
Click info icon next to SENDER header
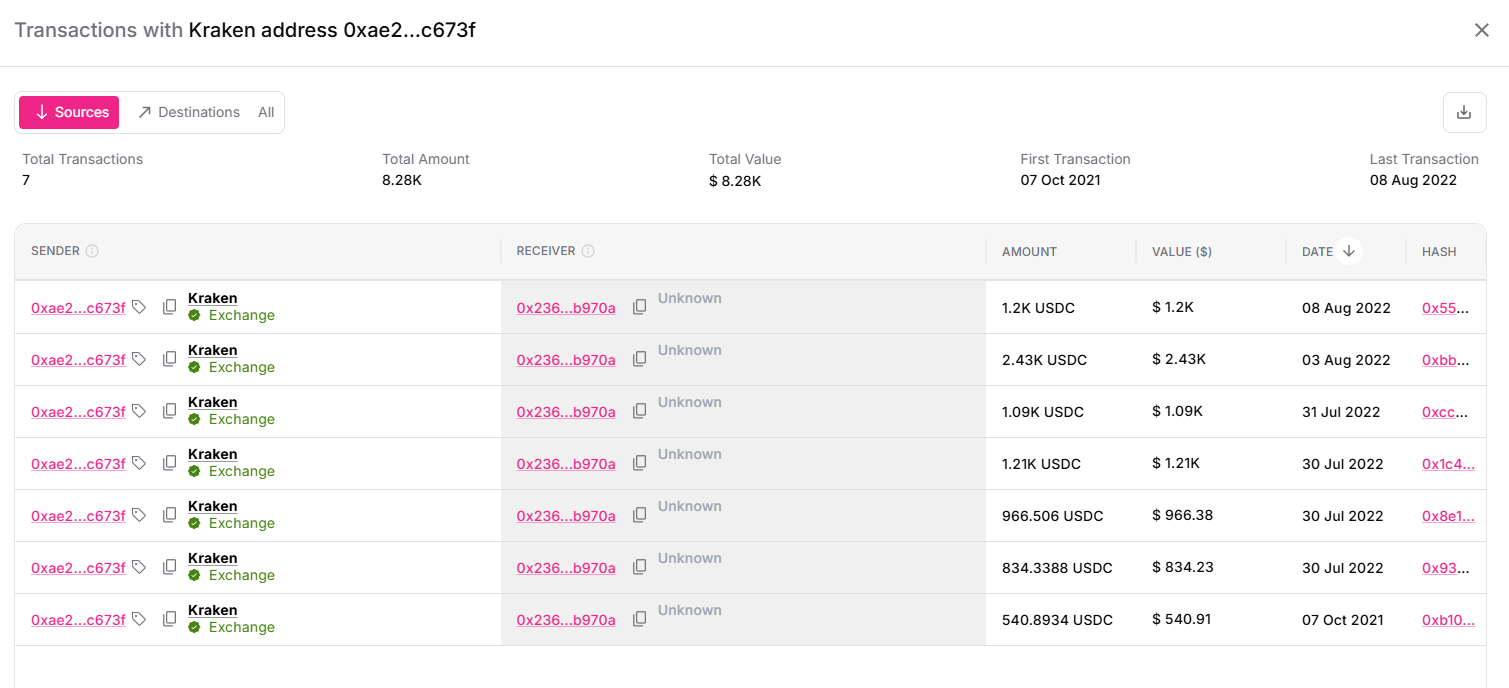(x=92, y=251)
